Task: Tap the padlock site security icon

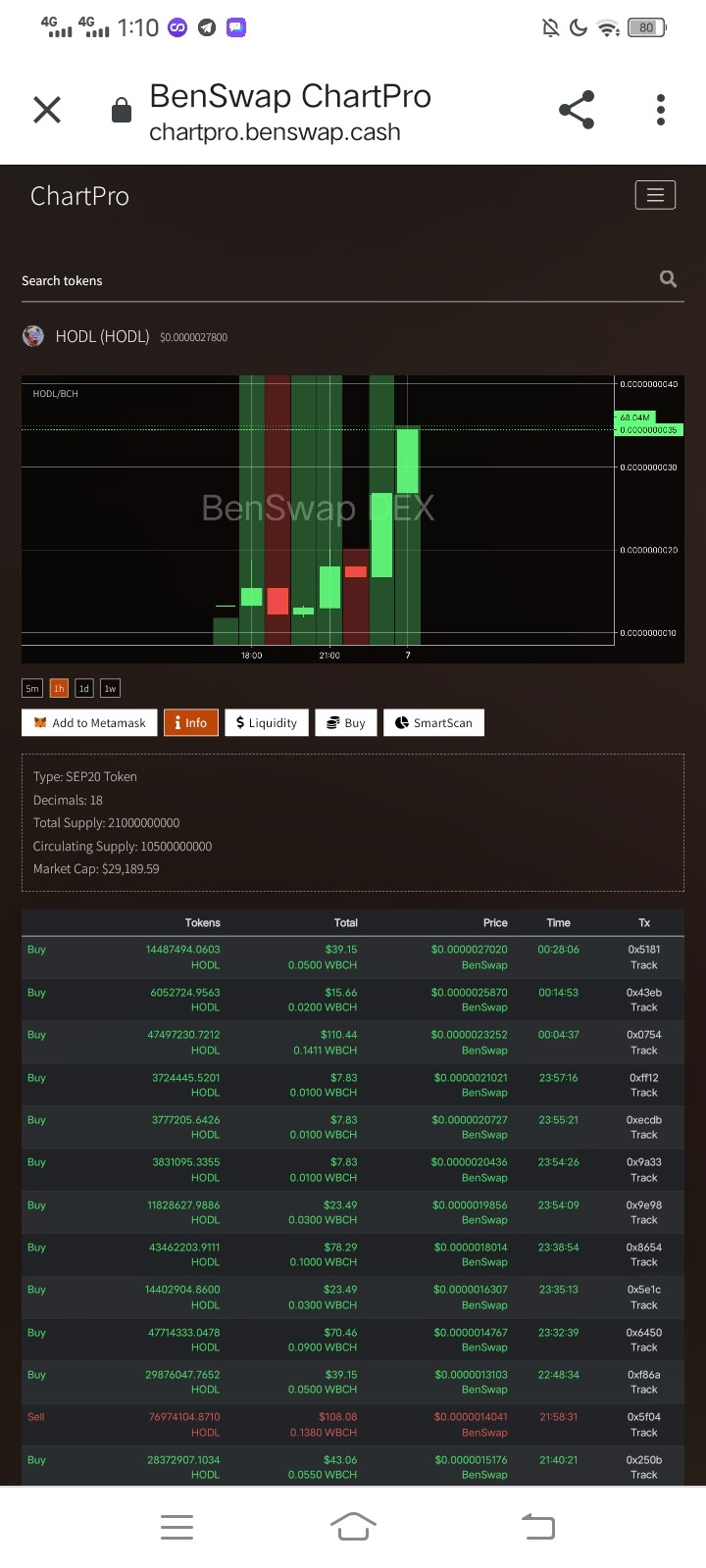Action: pyautogui.click(x=122, y=110)
